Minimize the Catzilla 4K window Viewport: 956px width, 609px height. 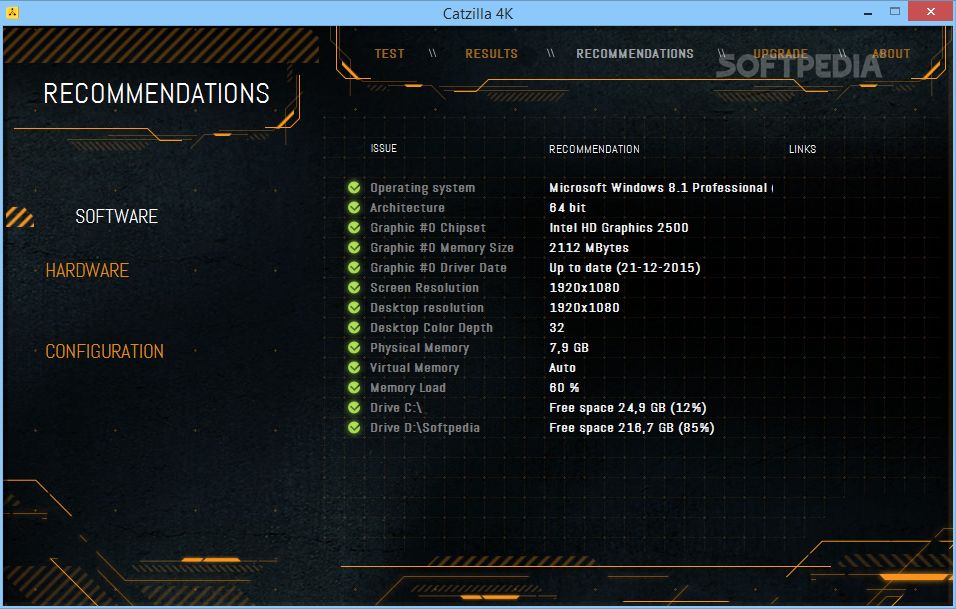pos(868,12)
